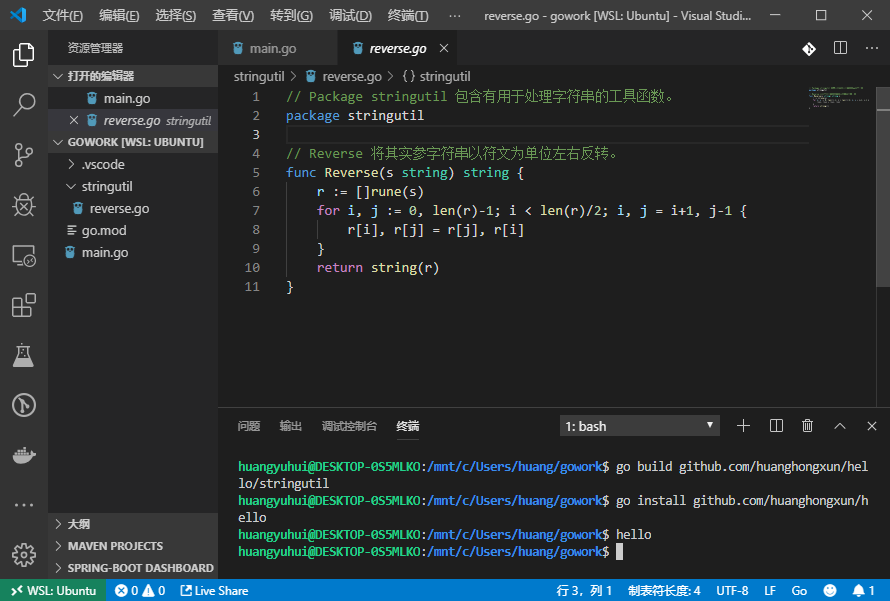Screen dimensions: 890x601
Task: Open main.go in GOWORK folder tree
Action: click(x=133, y=253)
